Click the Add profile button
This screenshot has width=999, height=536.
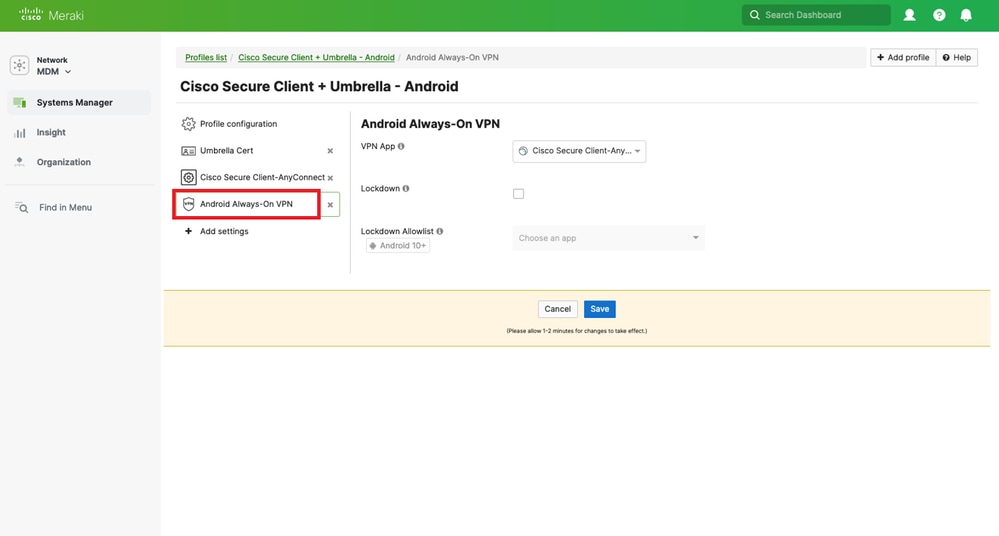903,57
